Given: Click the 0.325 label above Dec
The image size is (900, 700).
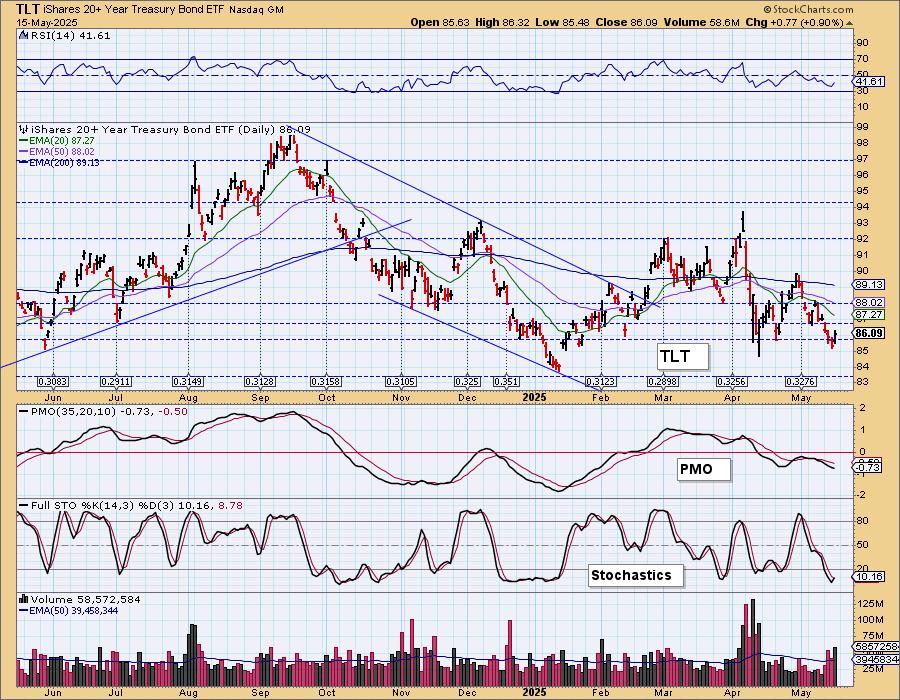Looking at the screenshot, I should point(468,382).
